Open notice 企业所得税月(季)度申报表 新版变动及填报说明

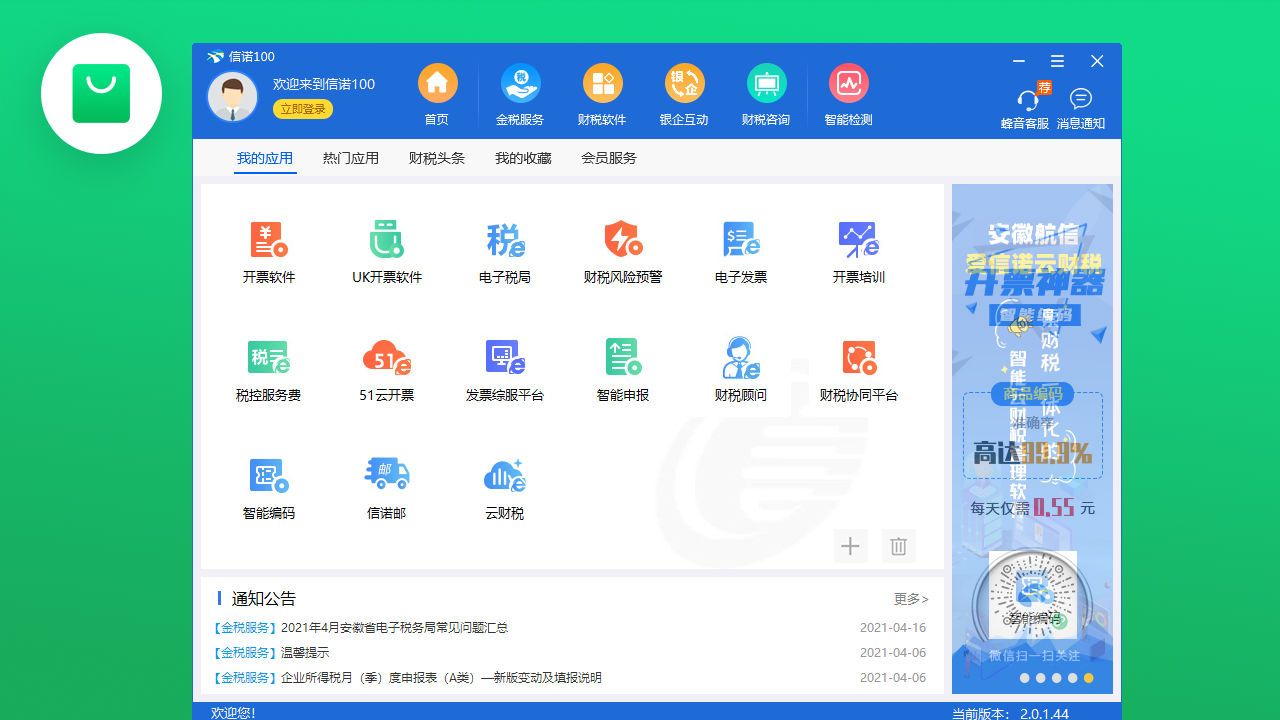(x=441, y=678)
